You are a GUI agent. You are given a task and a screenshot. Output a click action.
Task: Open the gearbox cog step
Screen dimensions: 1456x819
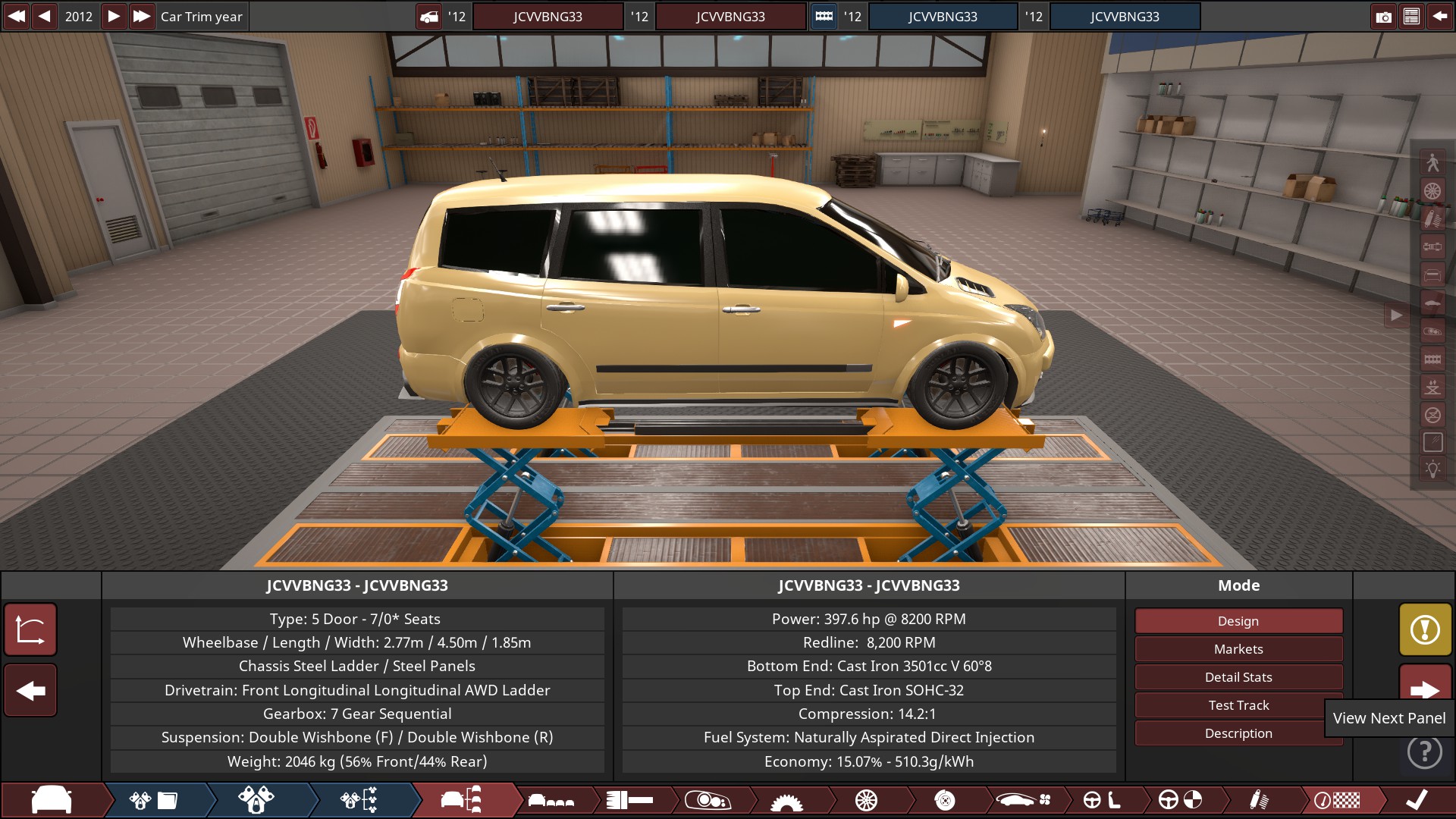786,802
